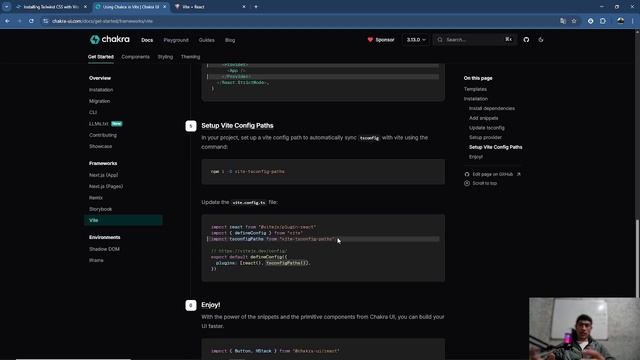Open CLI in the sidebar
The width and height of the screenshot is (640, 360).
pos(93,112)
